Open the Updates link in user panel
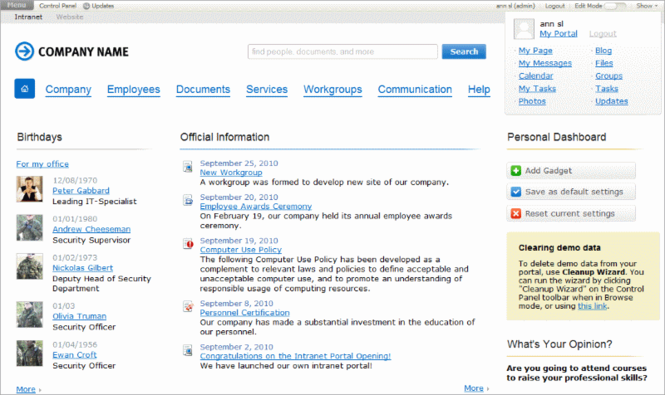The height and width of the screenshot is (395, 665). [x=611, y=101]
